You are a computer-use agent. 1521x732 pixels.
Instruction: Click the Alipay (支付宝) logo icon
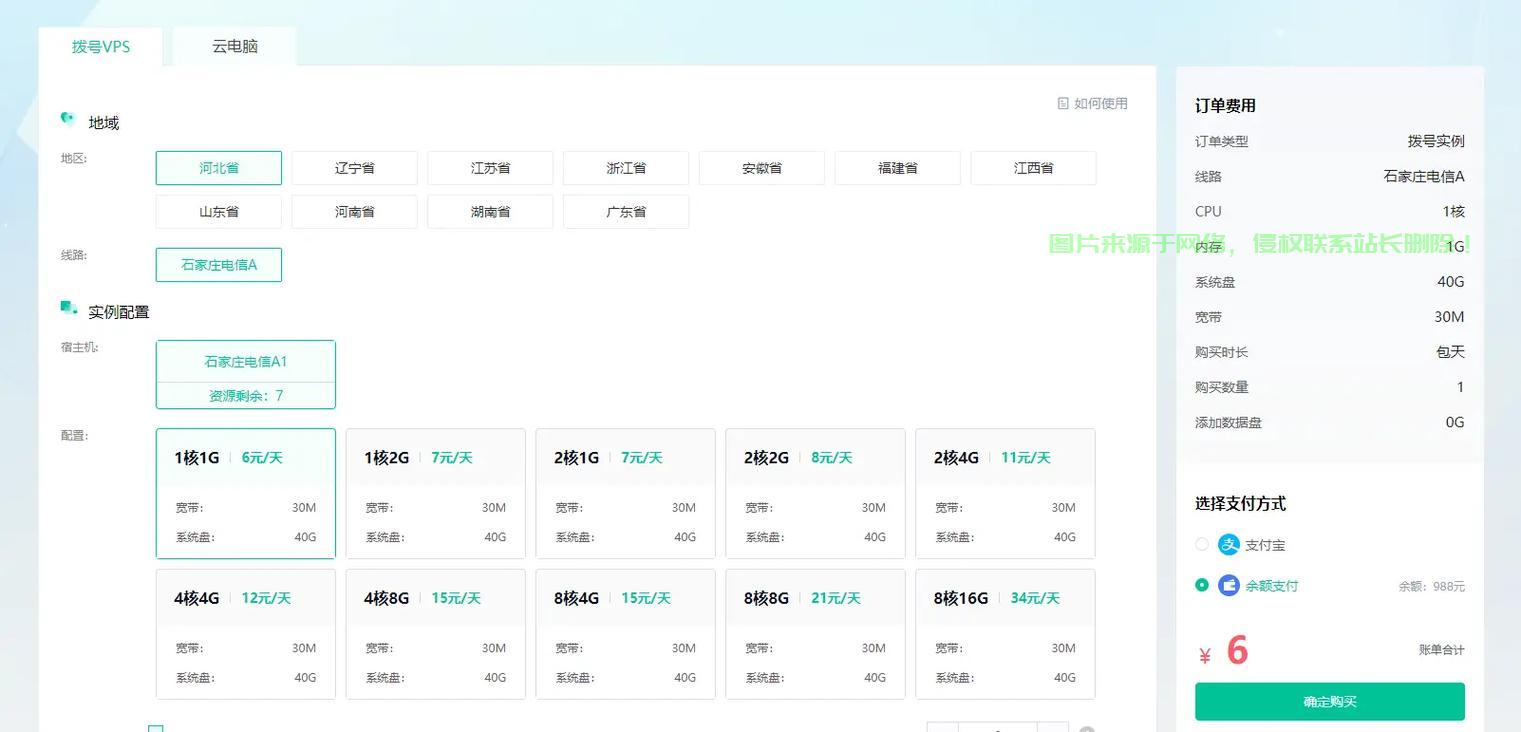[1228, 545]
